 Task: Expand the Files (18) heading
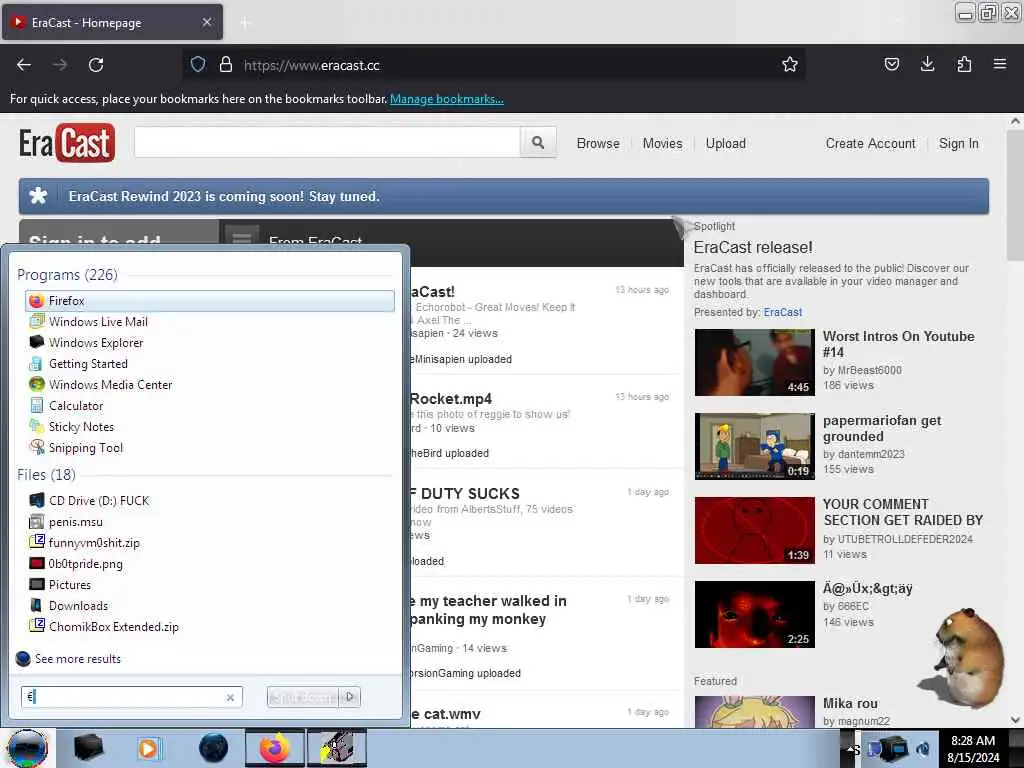(x=46, y=475)
